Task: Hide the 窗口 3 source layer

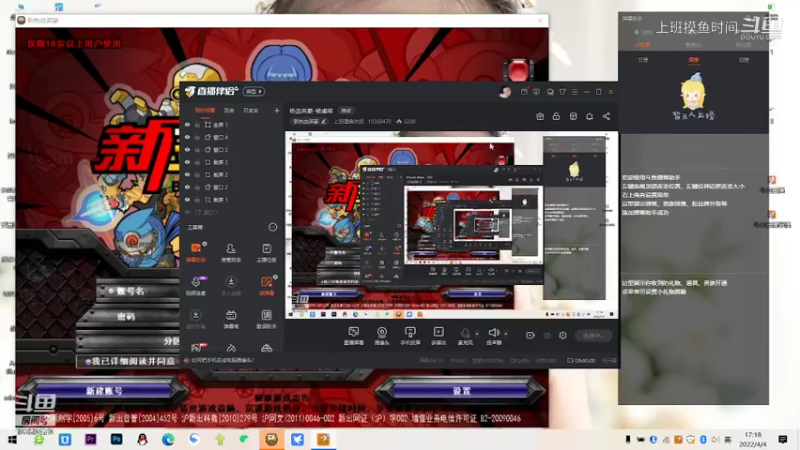Action: click(187, 149)
